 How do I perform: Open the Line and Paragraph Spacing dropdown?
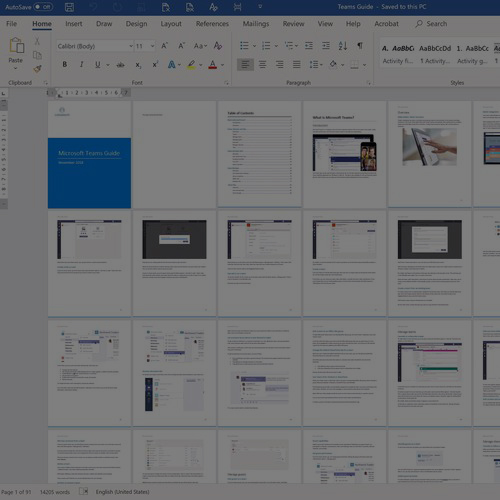(316, 64)
